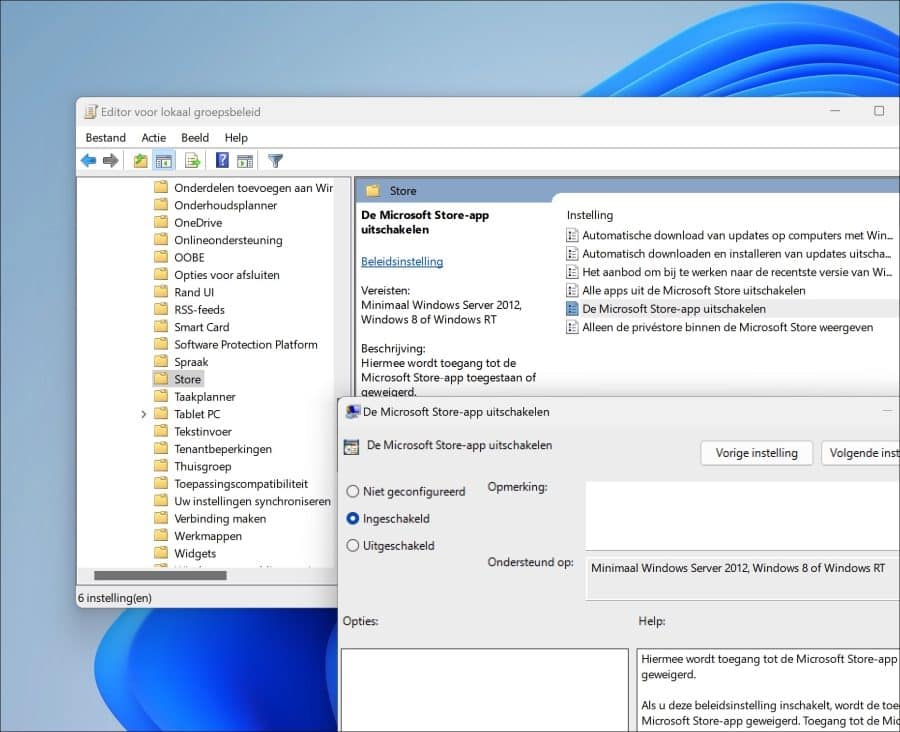Click the Back navigation arrow in toolbar
The height and width of the screenshot is (732, 900).
coord(88,160)
